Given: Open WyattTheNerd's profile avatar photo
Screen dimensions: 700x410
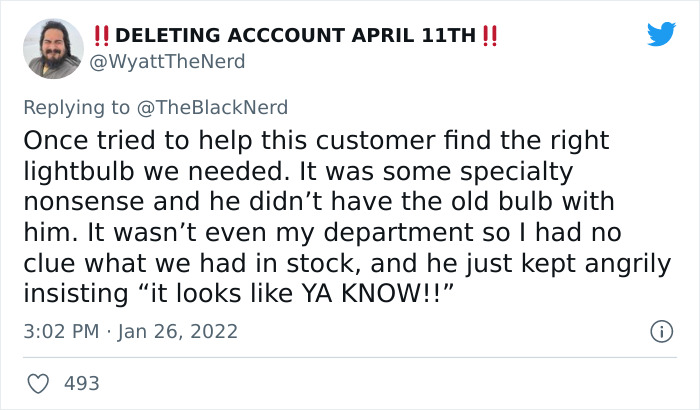Looking at the screenshot, I should 53,49.
